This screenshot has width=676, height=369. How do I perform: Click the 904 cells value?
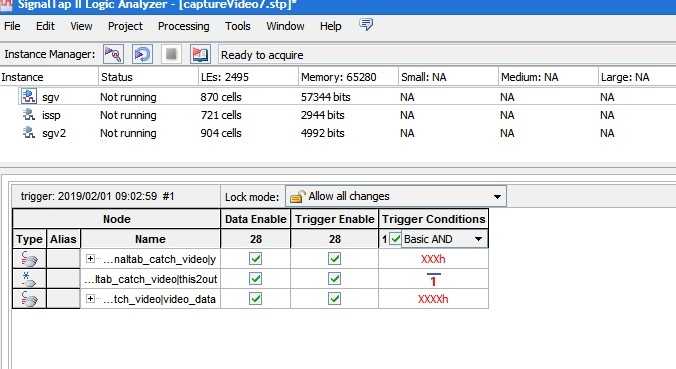pyautogui.click(x=221, y=133)
